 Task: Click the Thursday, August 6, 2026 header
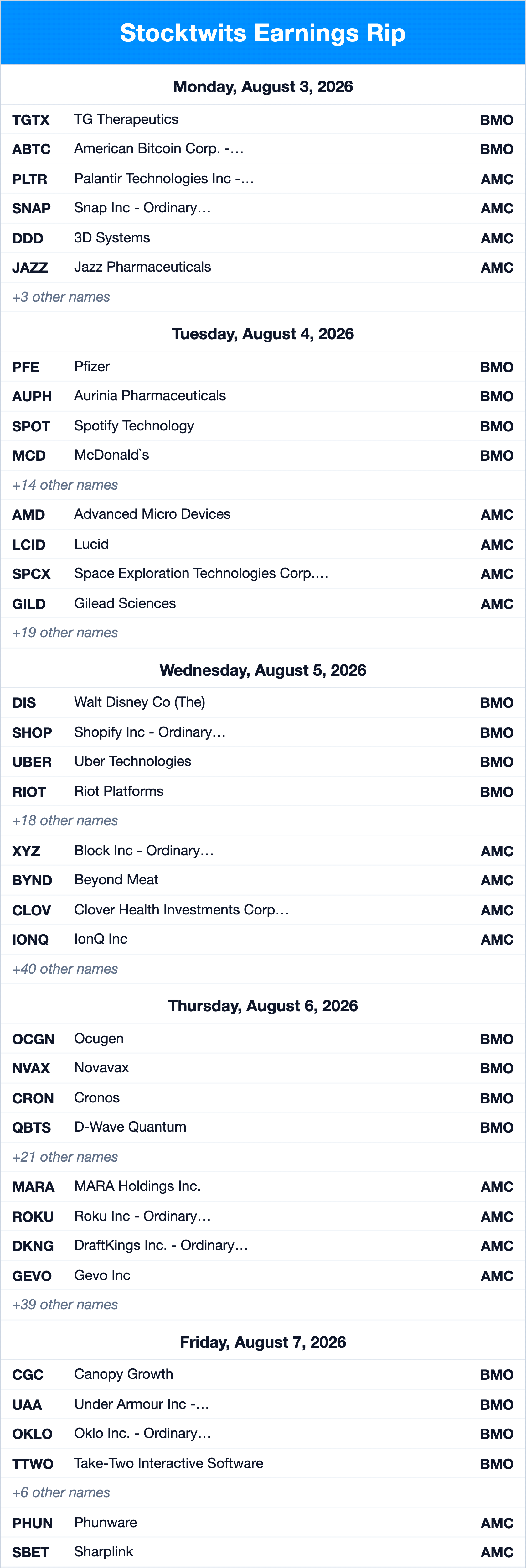pos(263,1006)
